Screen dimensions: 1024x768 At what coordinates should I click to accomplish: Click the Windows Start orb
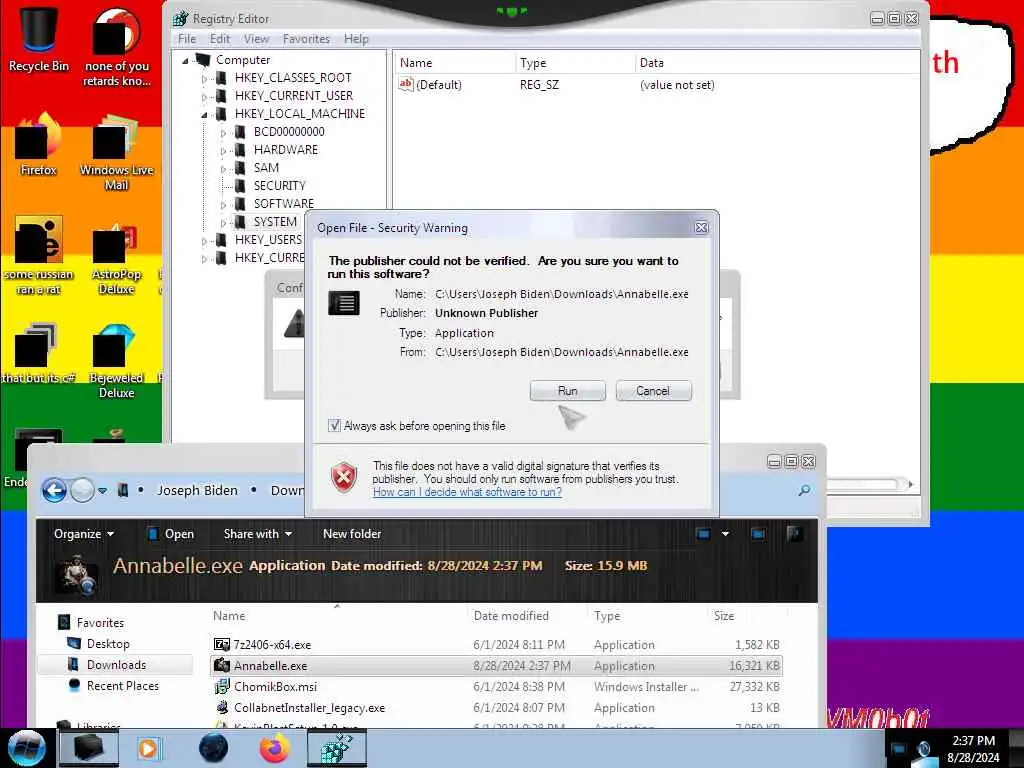[x=26, y=748]
